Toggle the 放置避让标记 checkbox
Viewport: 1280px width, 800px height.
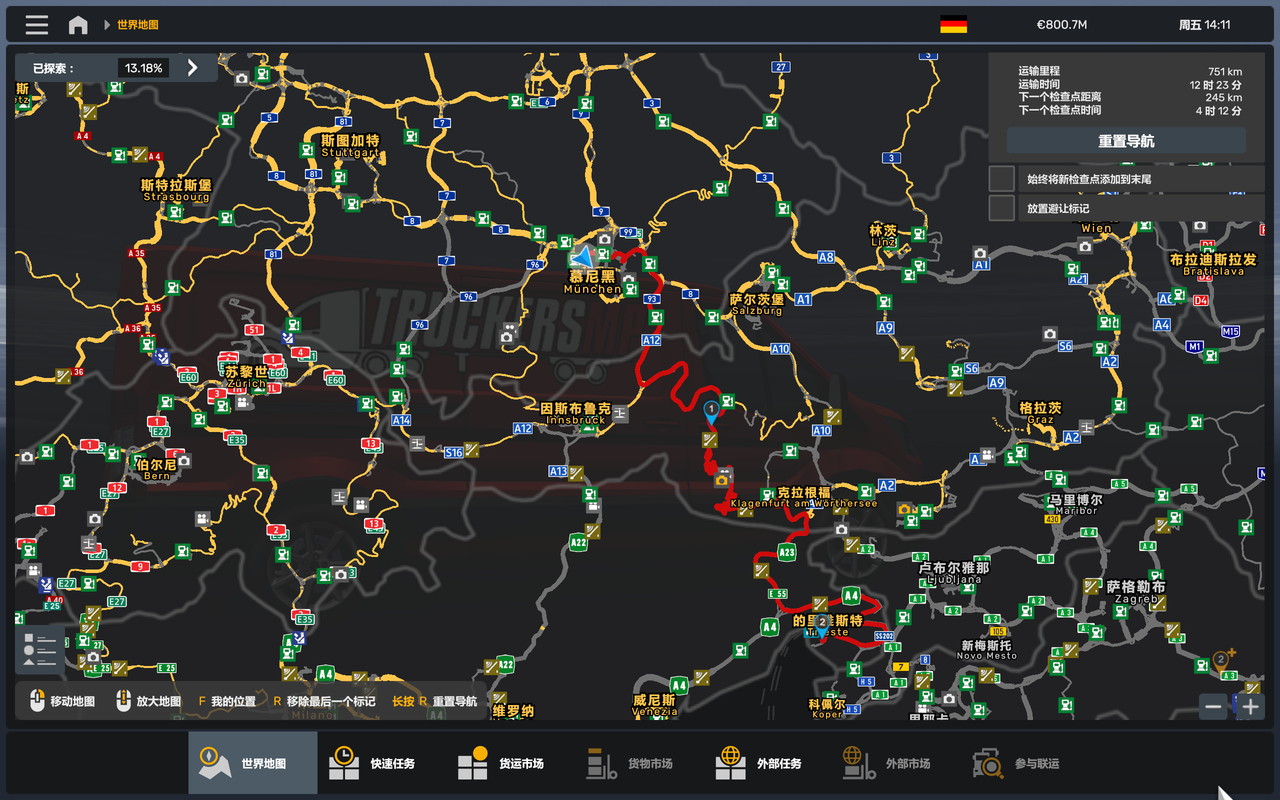[x=1002, y=208]
